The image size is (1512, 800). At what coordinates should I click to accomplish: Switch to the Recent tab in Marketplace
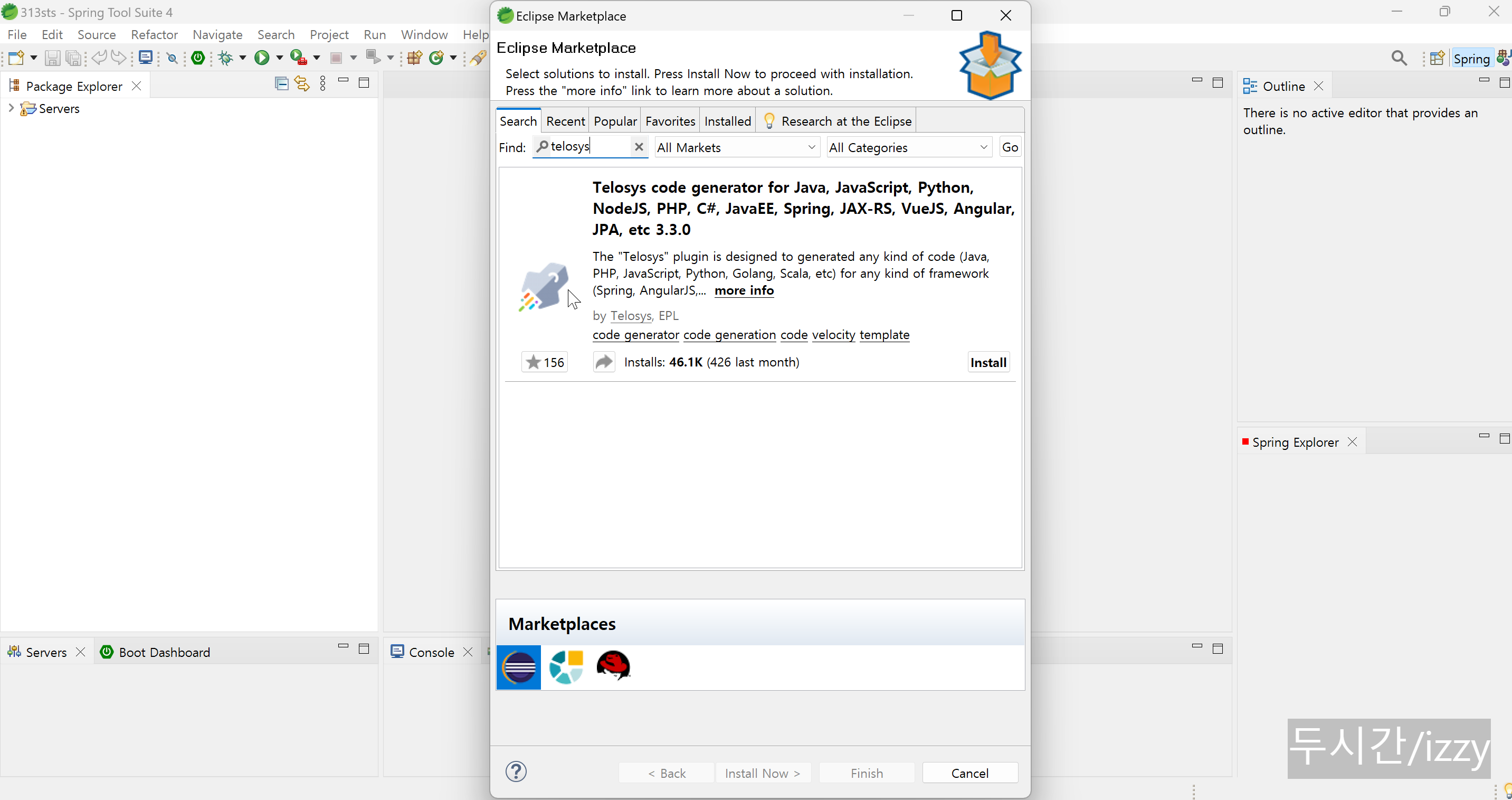(x=565, y=121)
